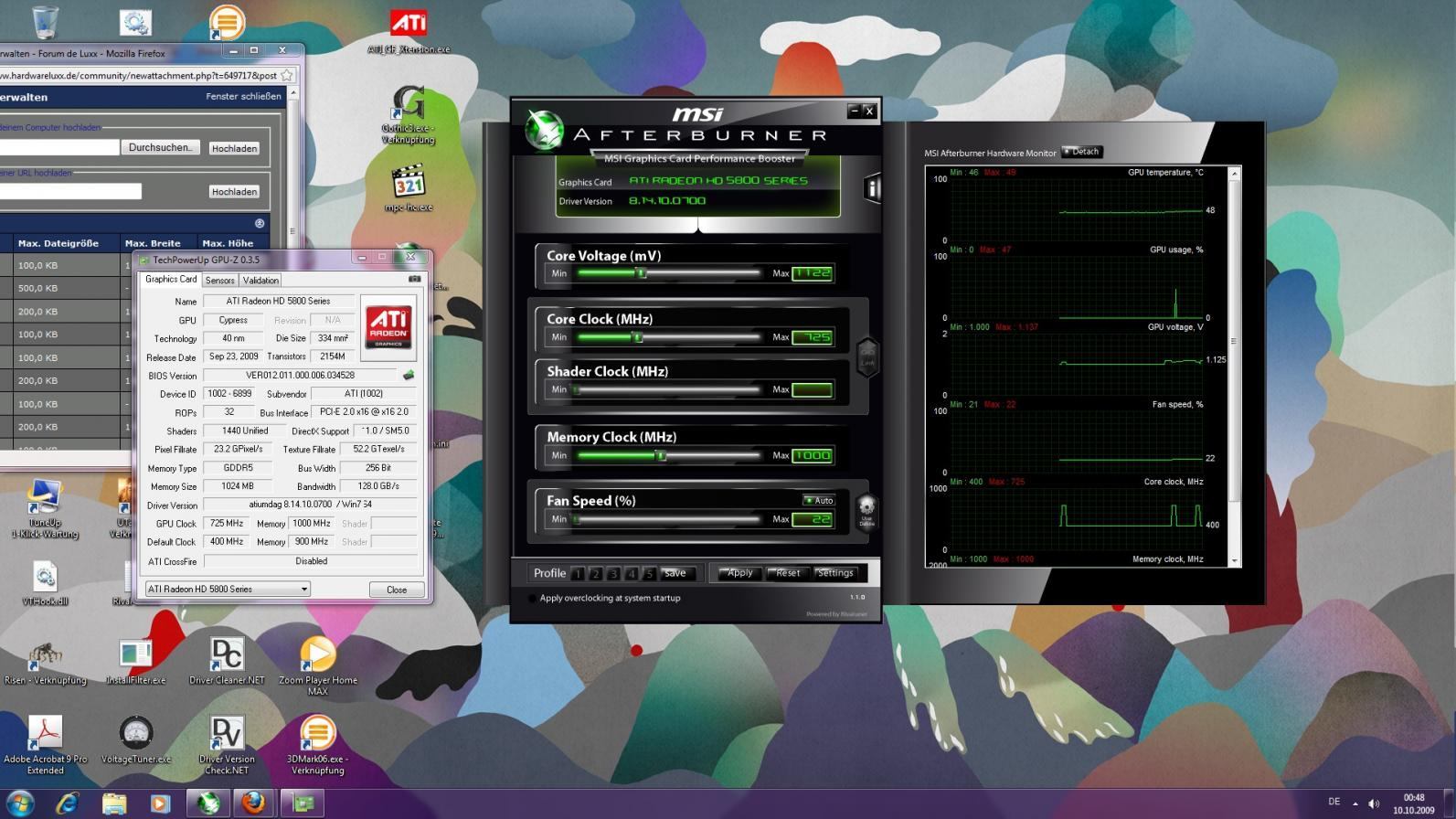Open Windows Explorer from the taskbar

114,803
